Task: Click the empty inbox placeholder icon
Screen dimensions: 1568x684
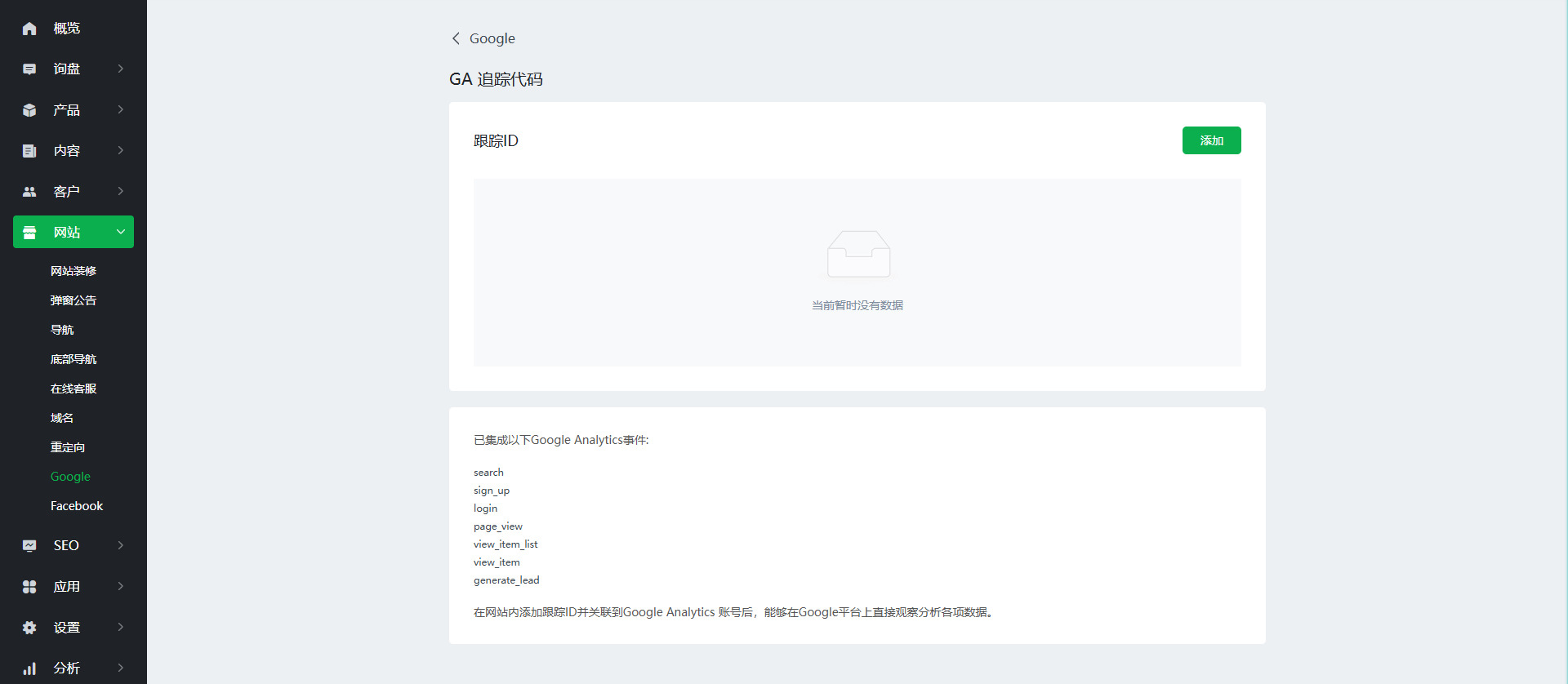Action: click(x=858, y=254)
